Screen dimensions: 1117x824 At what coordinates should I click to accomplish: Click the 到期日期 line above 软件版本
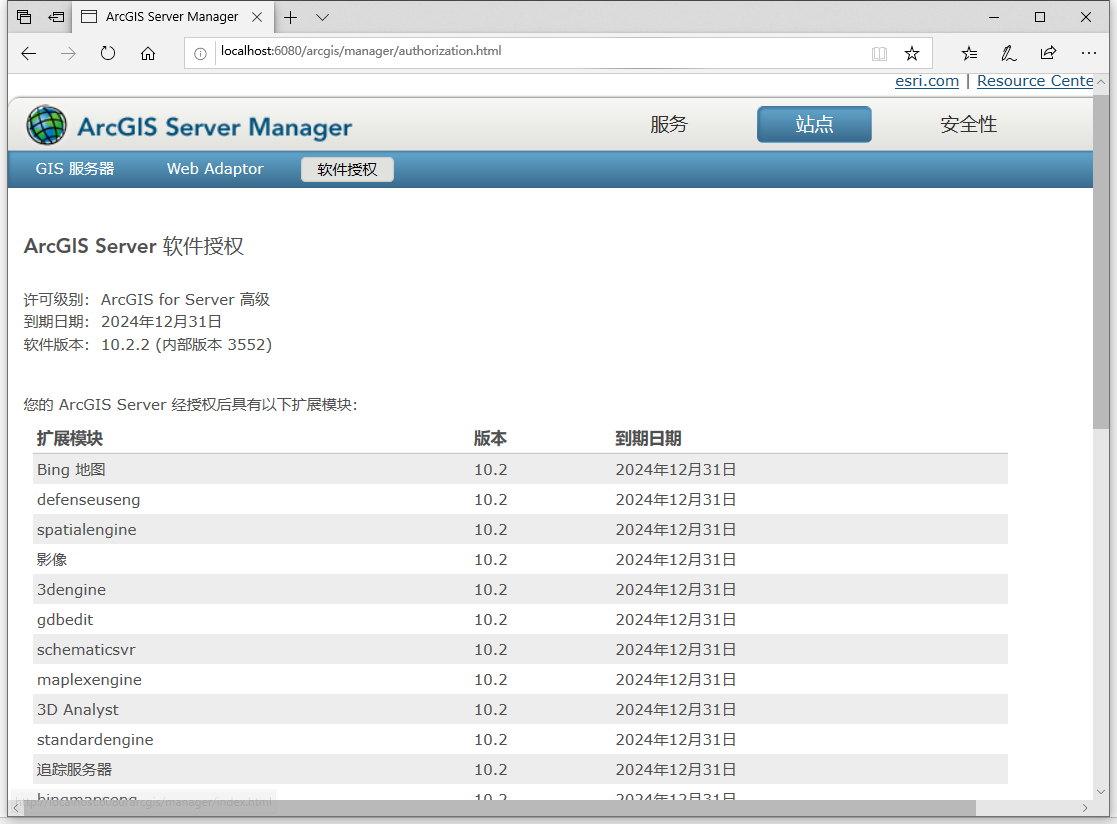(x=123, y=322)
